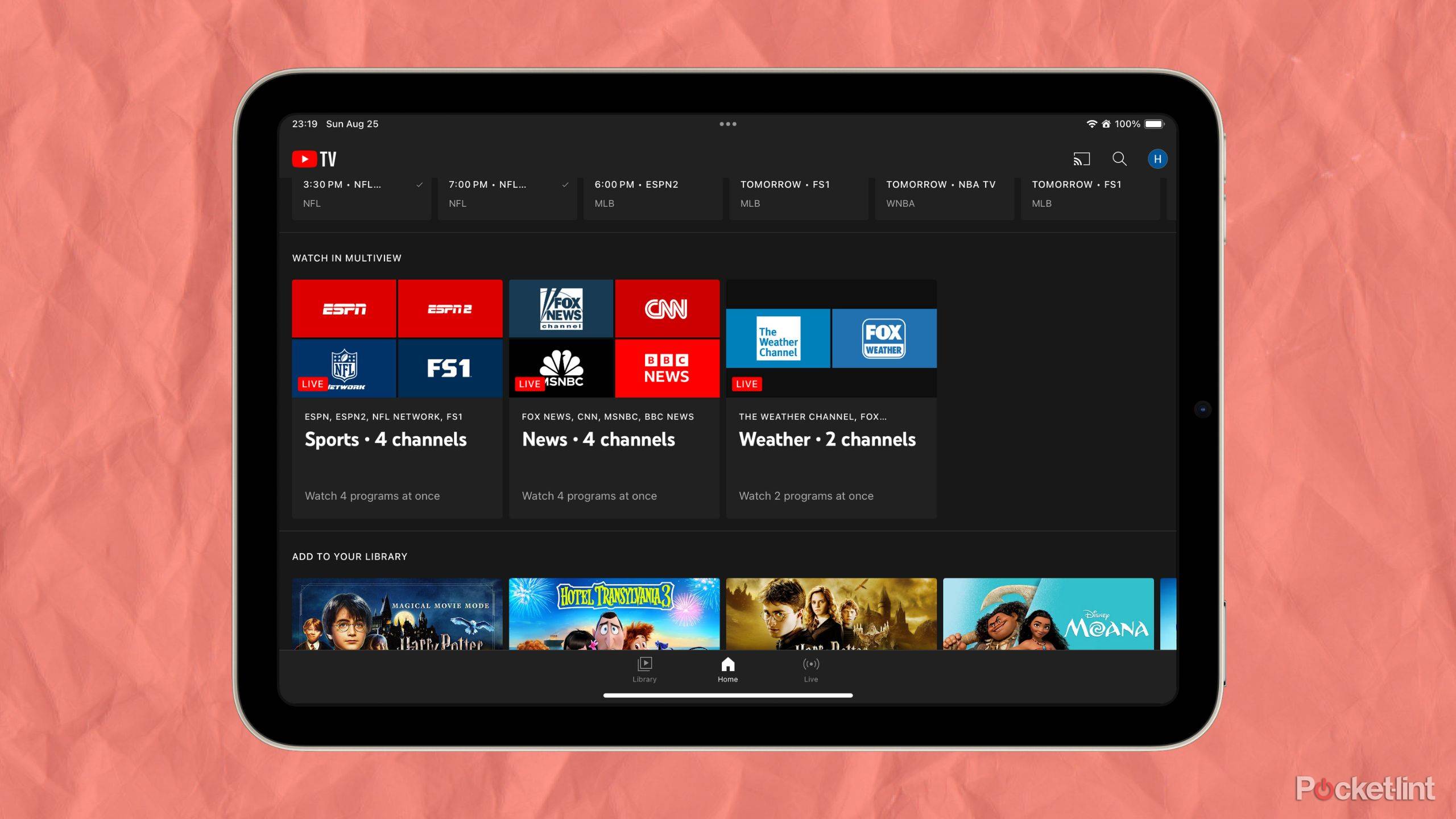The image size is (1456, 819).
Task: Untoggle the checkmark on the 3:30 PM NFL card
Action: 419,184
